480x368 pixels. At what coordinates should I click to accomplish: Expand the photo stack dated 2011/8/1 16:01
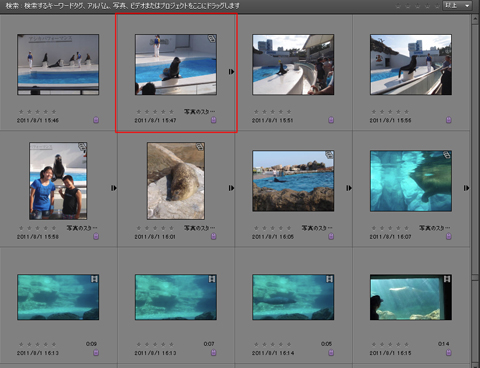[231, 188]
